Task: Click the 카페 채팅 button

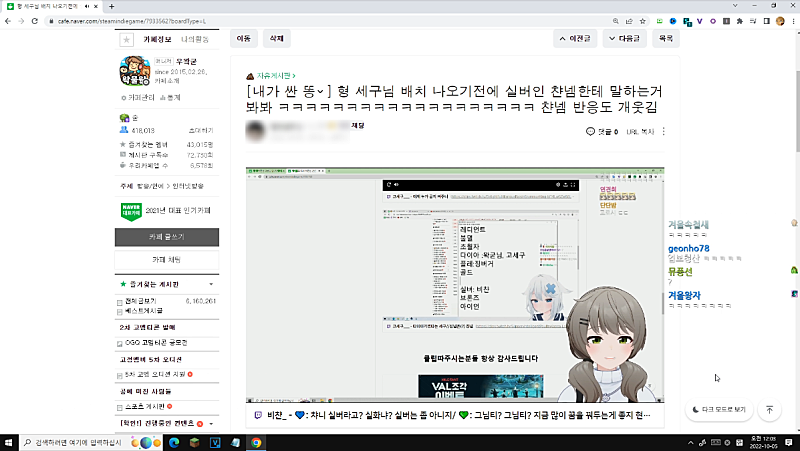Action: (167, 260)
